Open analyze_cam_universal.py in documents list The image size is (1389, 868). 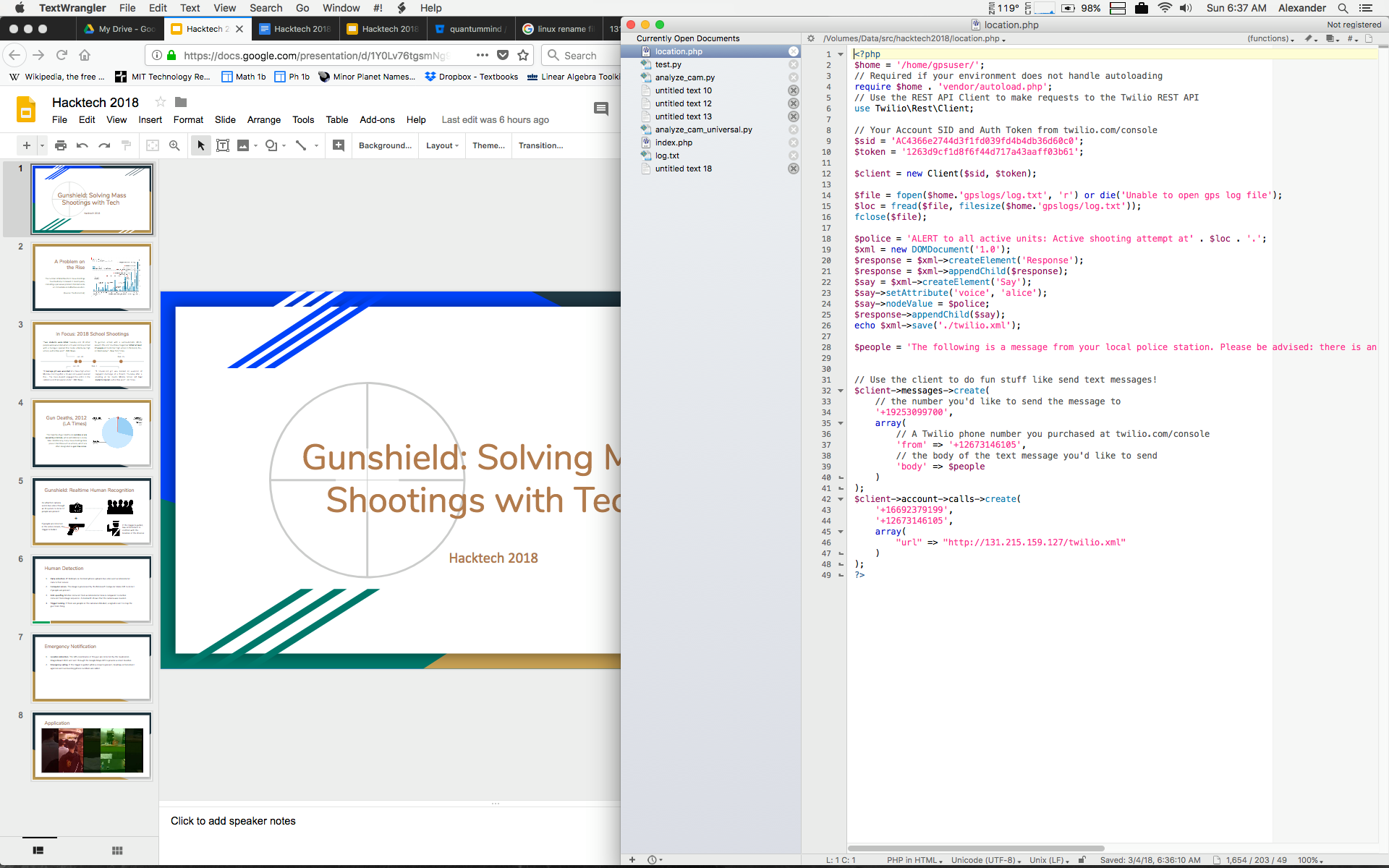[x=703, y=129]
